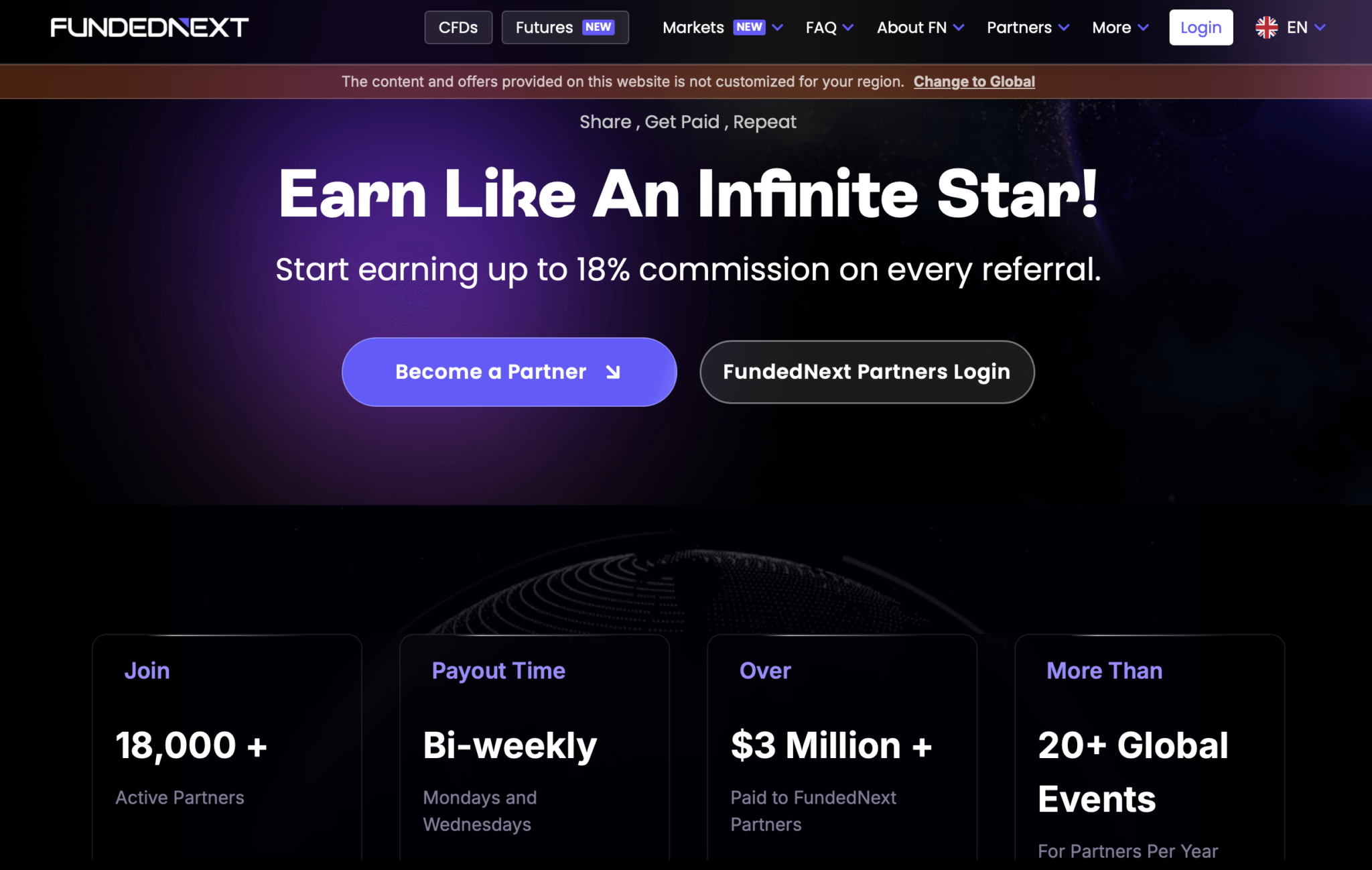Expand the FAQ dropdown chevron
This screenshot has width=1372, height=870.
pos(848,27)
